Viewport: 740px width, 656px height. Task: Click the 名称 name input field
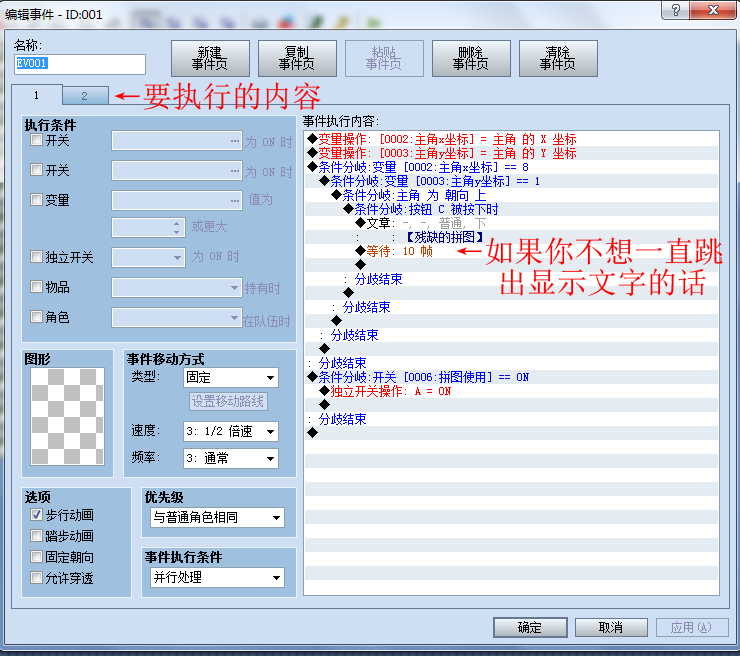(80, 64)
